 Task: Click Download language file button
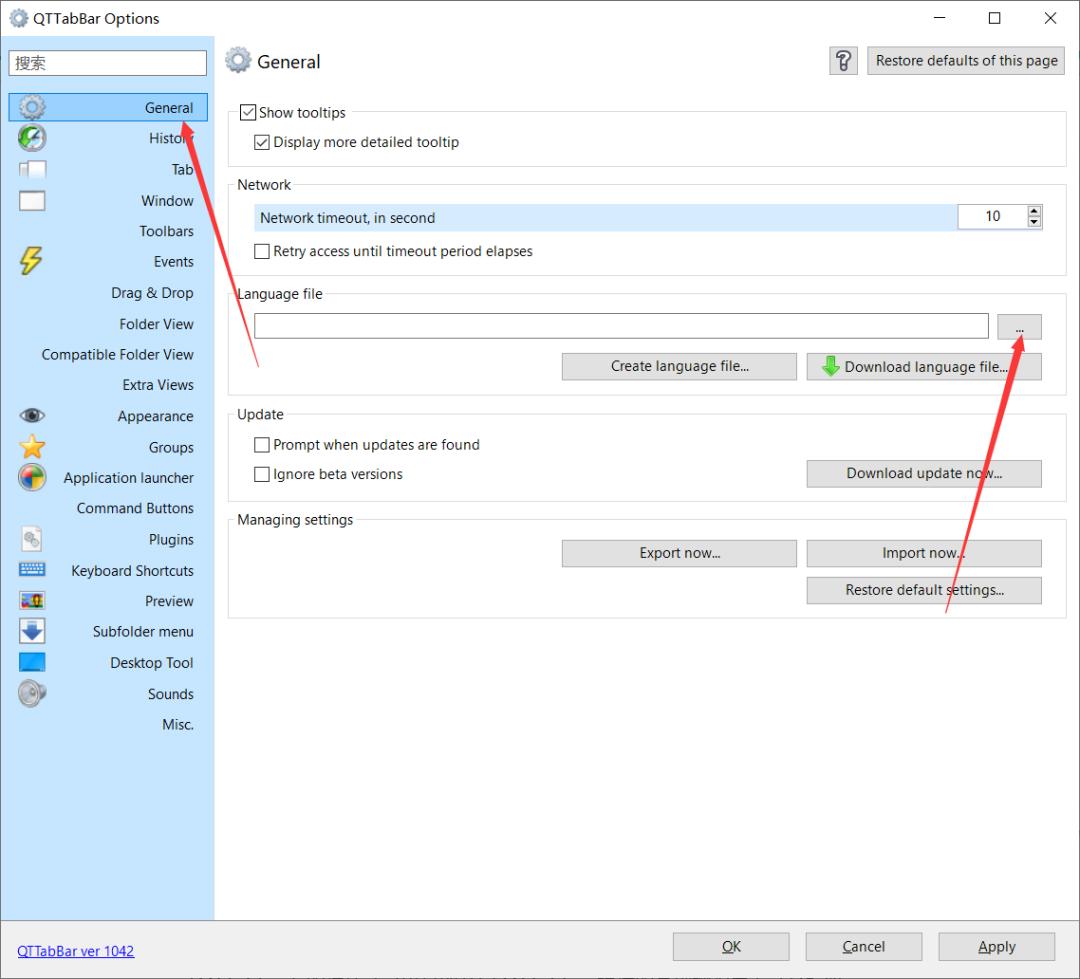click(924, 367)
